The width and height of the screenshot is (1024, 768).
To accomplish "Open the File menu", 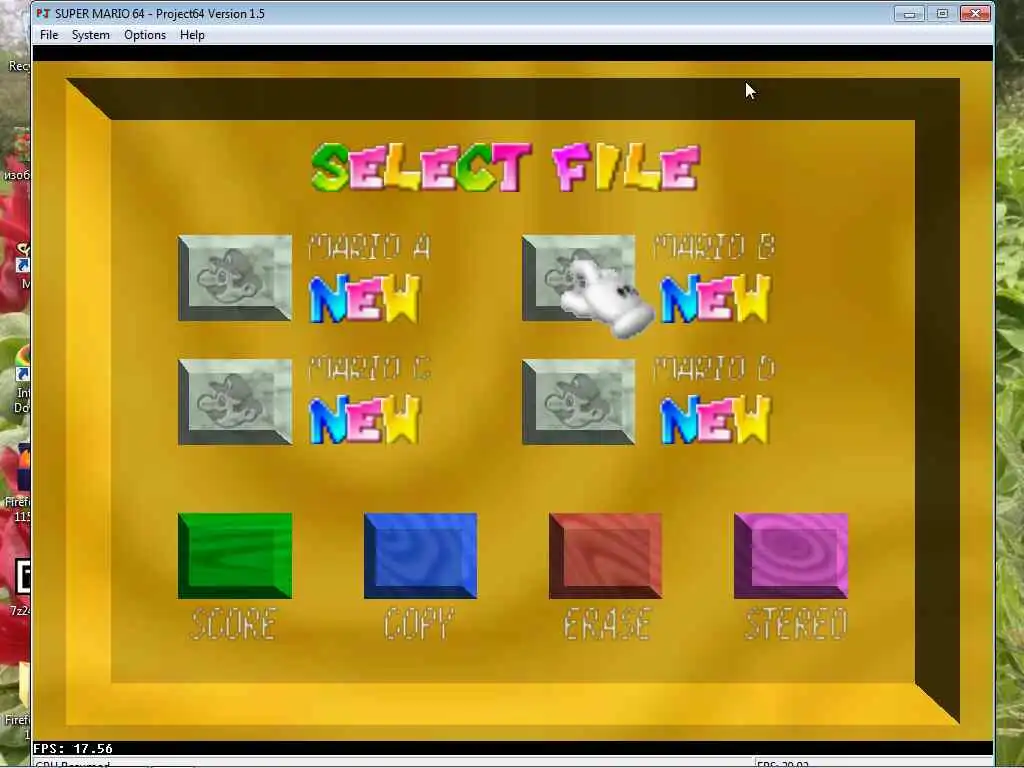I will coord(49,35).
